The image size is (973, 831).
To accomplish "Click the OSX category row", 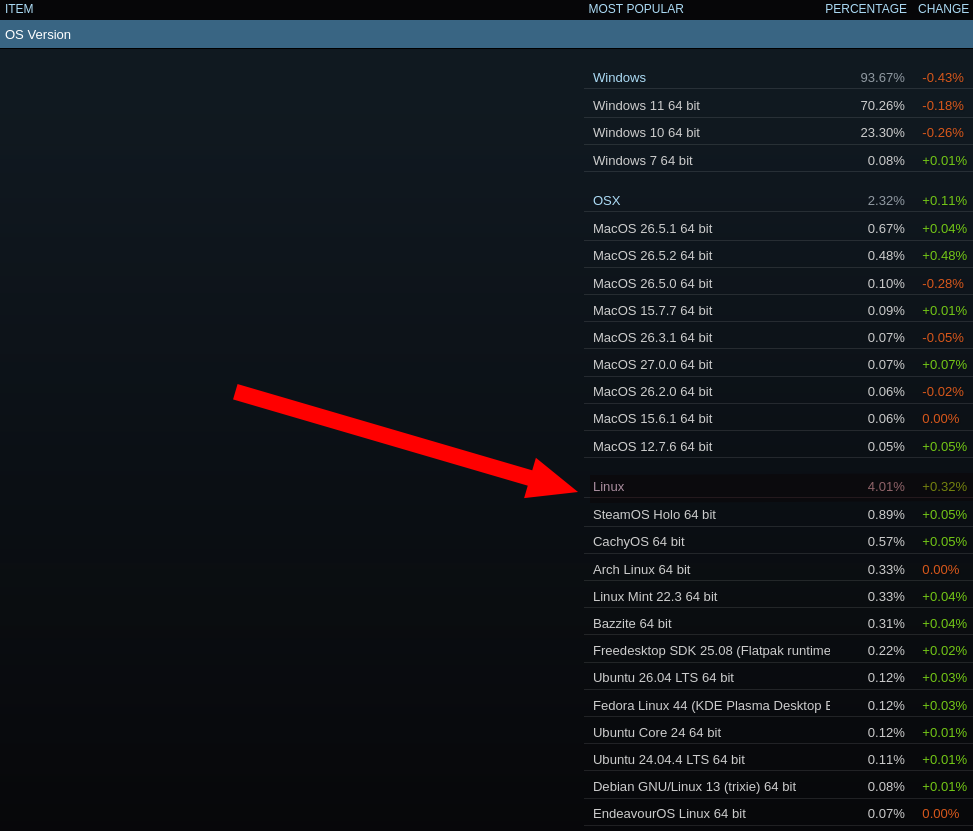I will (778, 200).
